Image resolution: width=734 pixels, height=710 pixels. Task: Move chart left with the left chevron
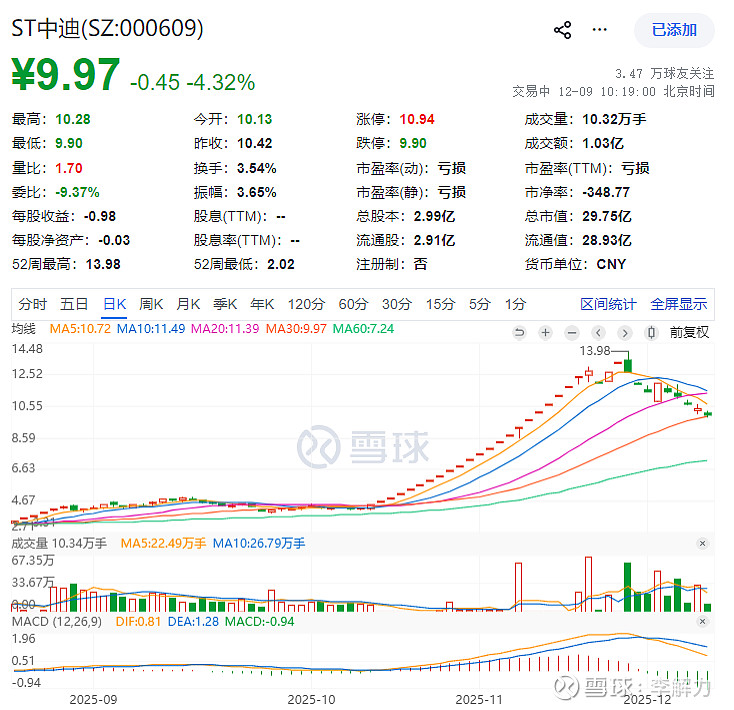point(598,333)
